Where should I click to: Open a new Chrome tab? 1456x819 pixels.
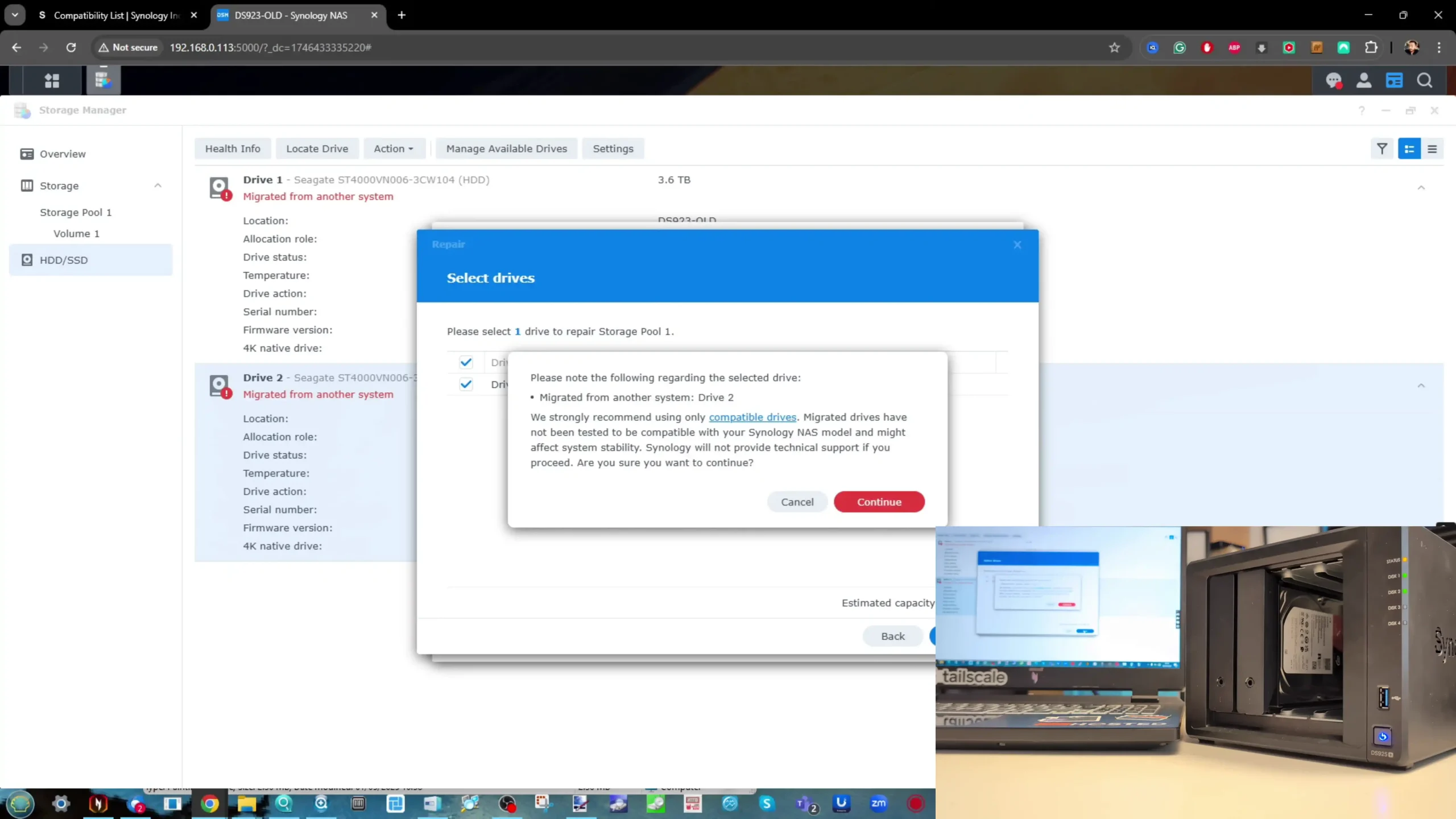[x=402, y=15]
